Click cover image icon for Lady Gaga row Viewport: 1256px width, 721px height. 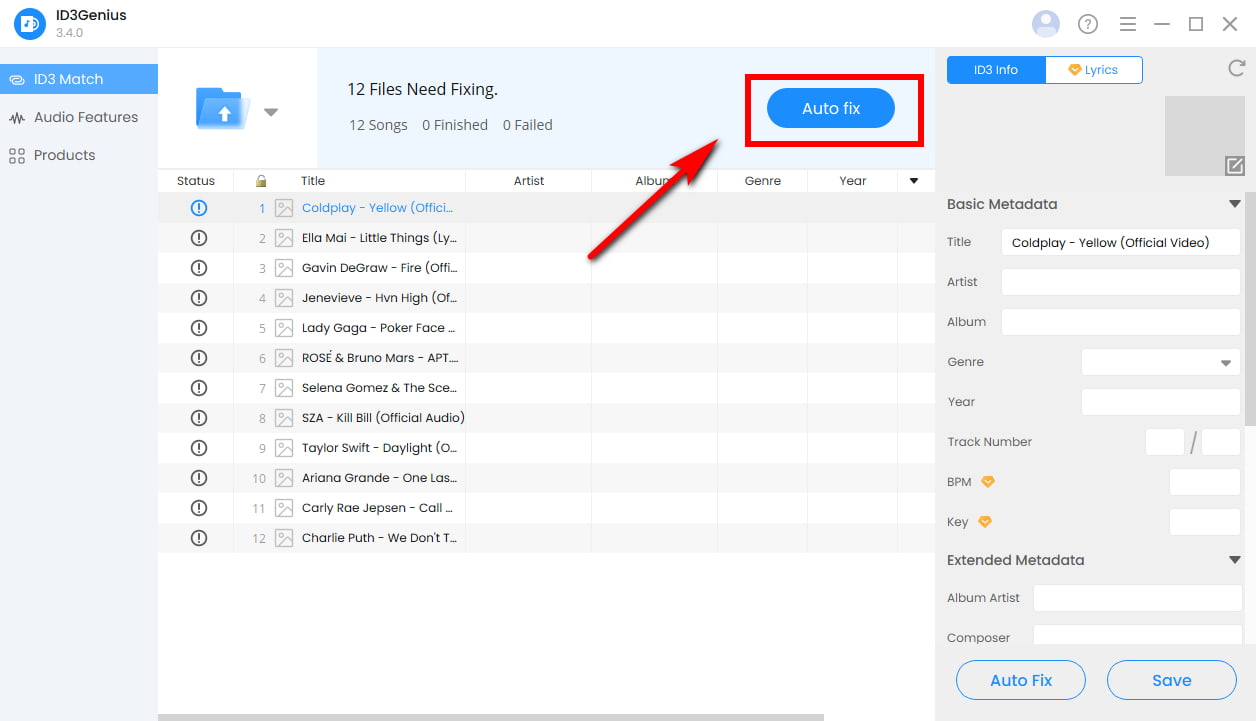[x=284, y=328]
